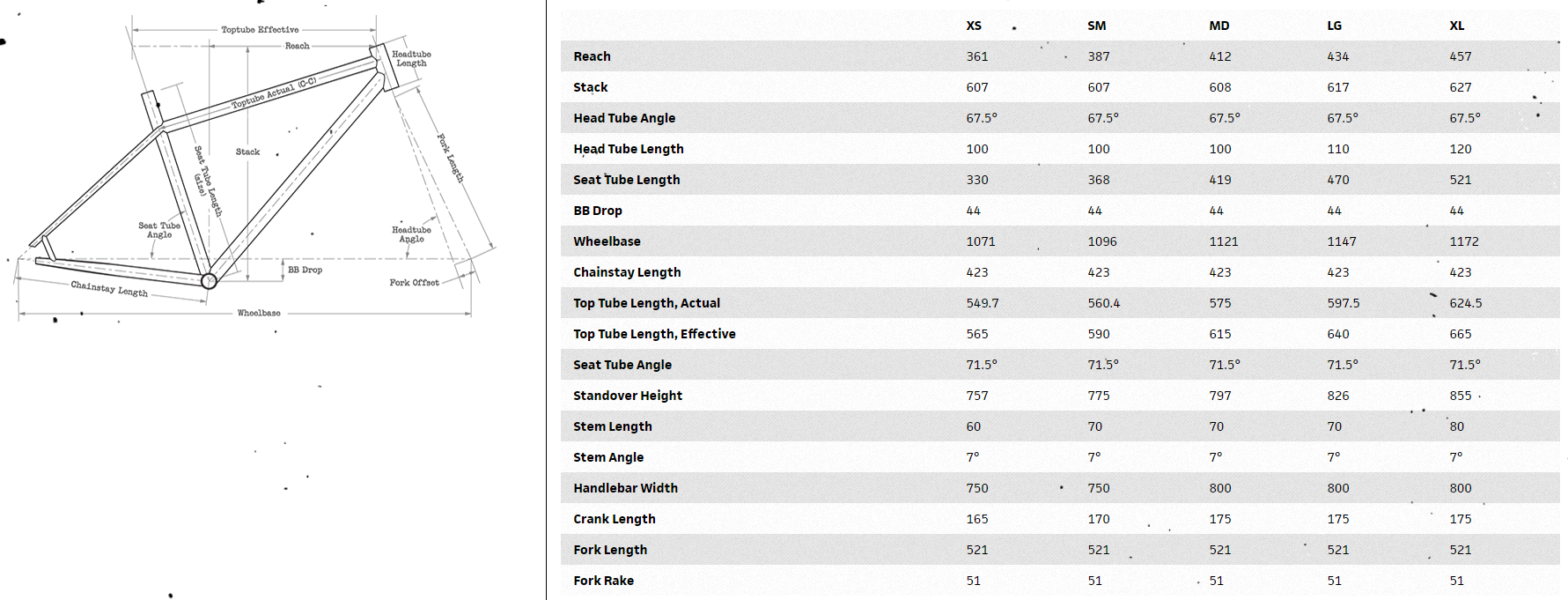Click the 165 crank length value

click(977, 519)
